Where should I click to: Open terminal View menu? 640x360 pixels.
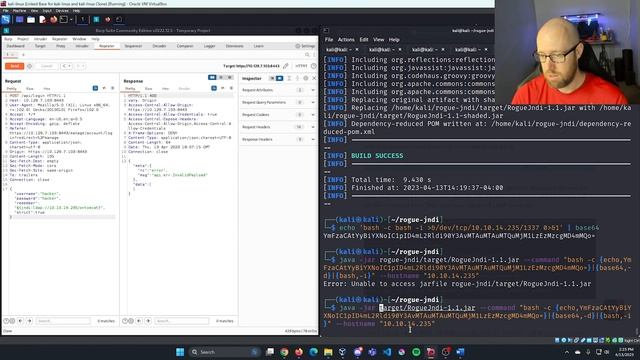(x=379, y=40)
